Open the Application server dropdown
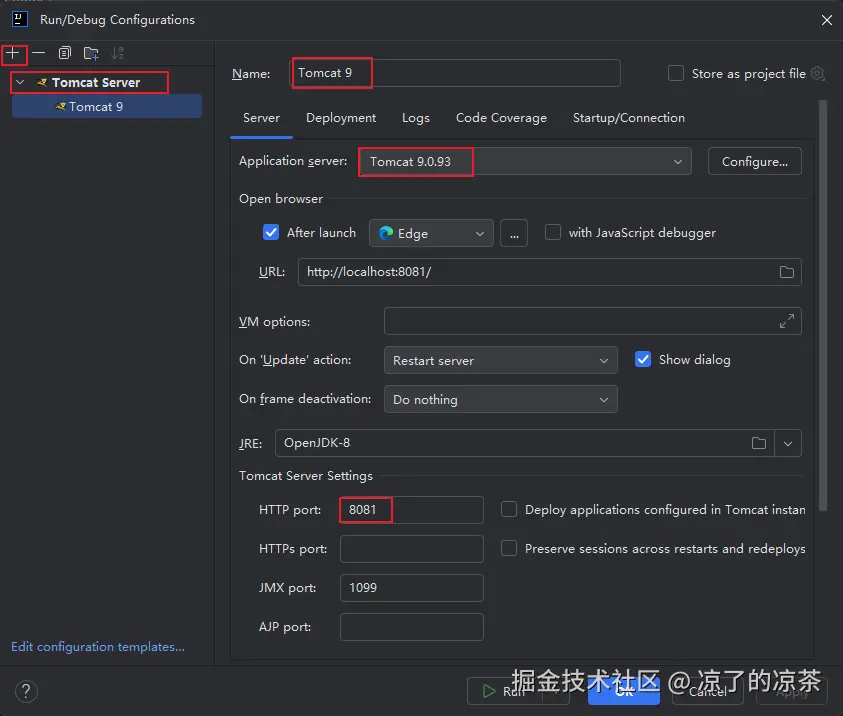Viewport: 843px width, 716px height. pos(525,161)
